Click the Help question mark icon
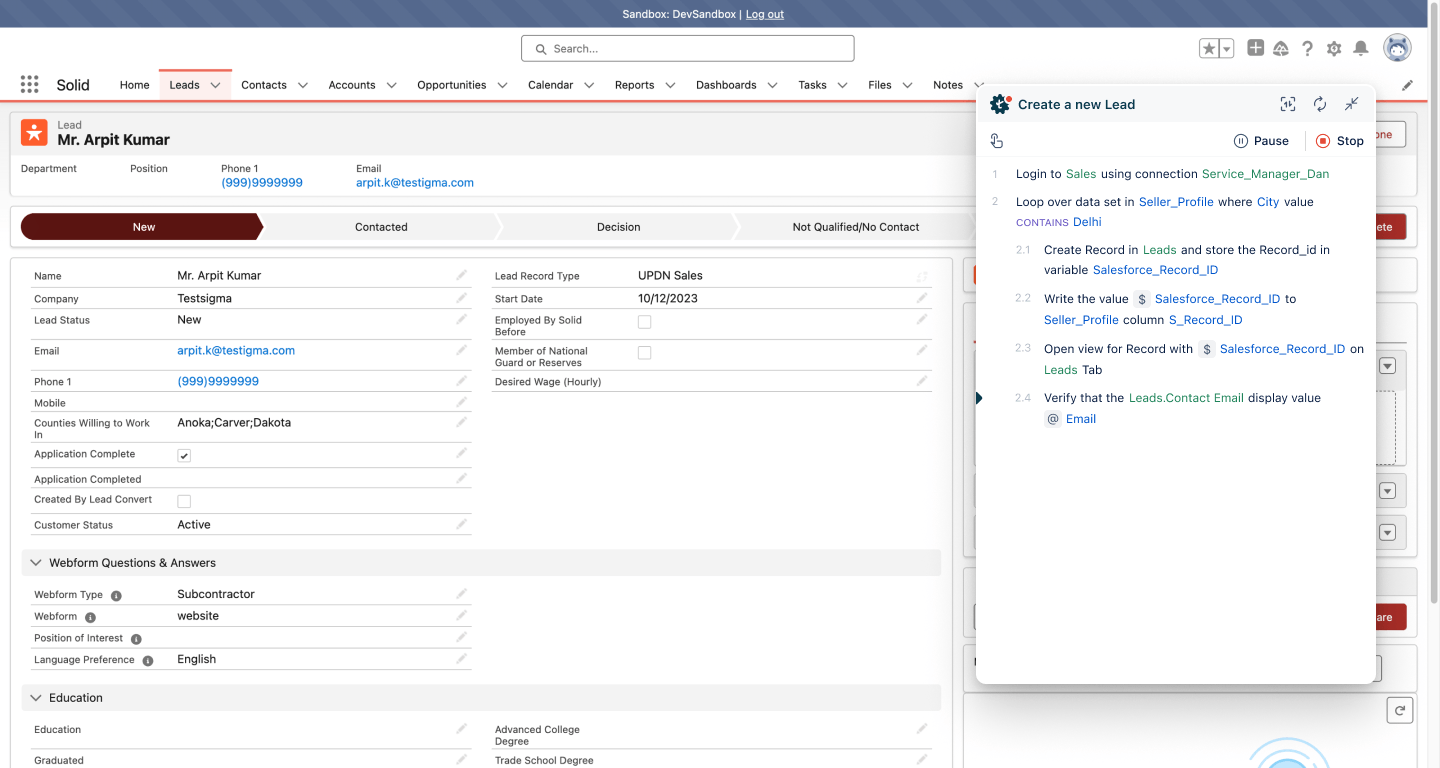This screenshot has height=768, width=1440. pos(1307,48)
